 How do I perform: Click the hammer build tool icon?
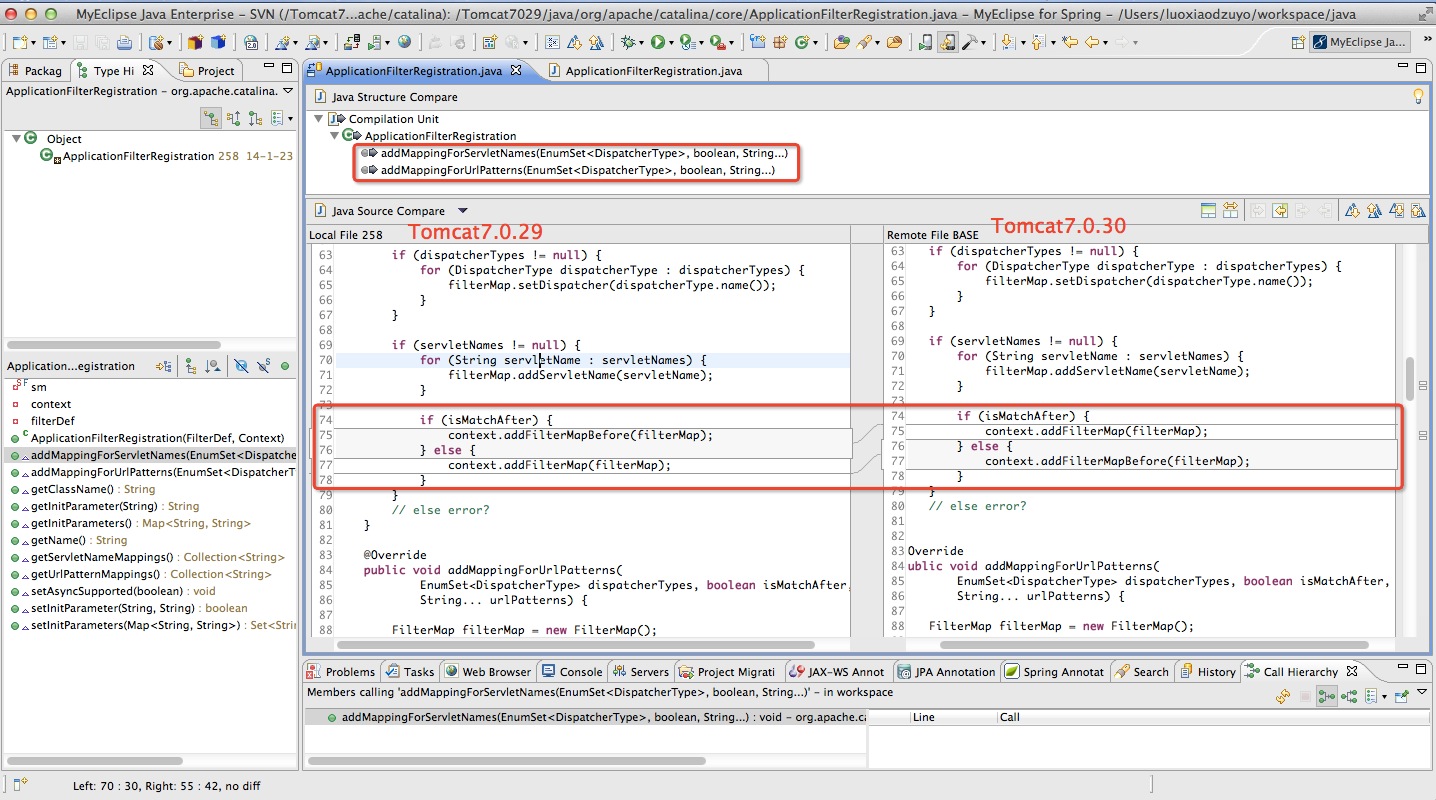click(970, 42)
